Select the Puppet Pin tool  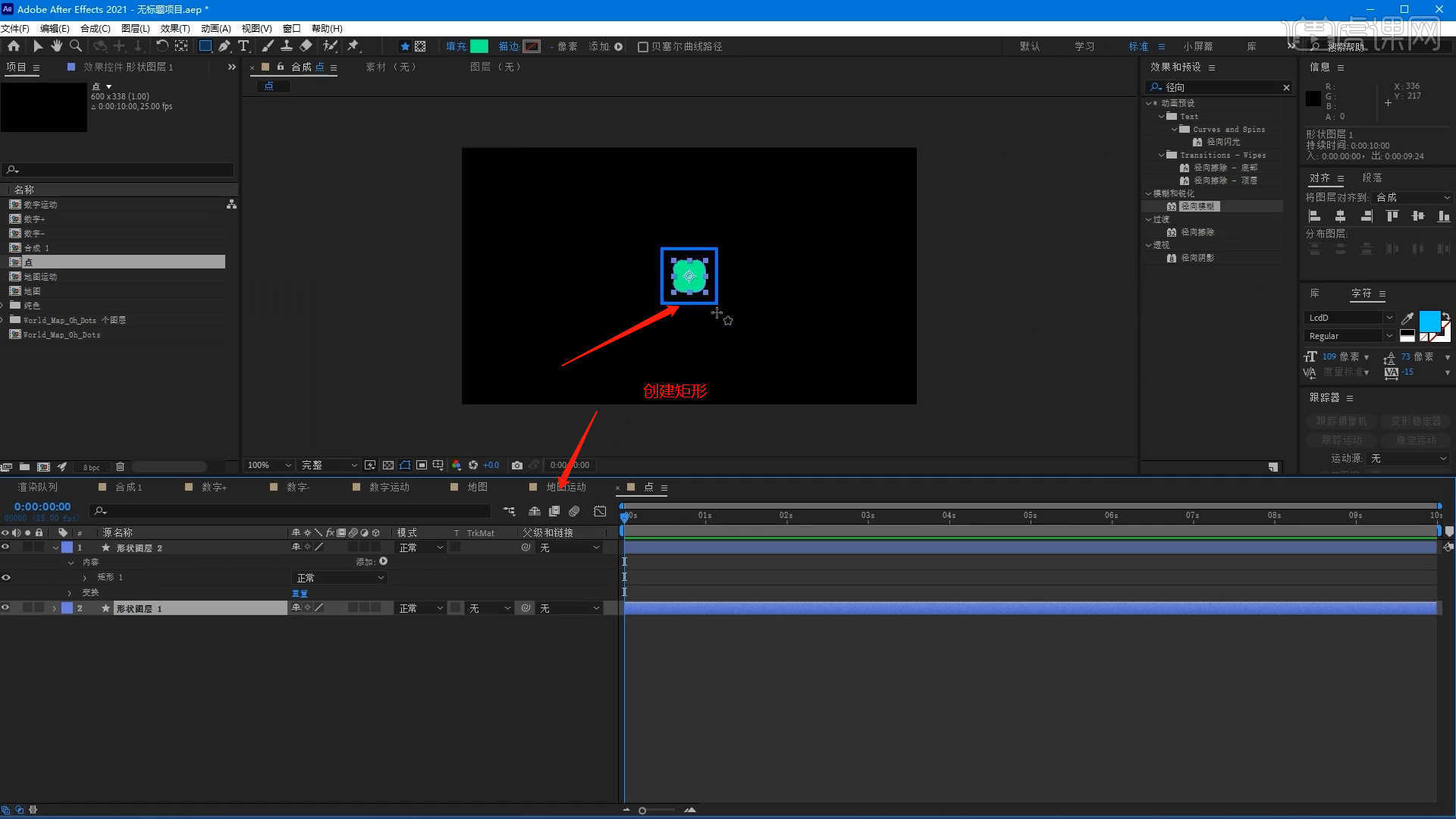353,46
